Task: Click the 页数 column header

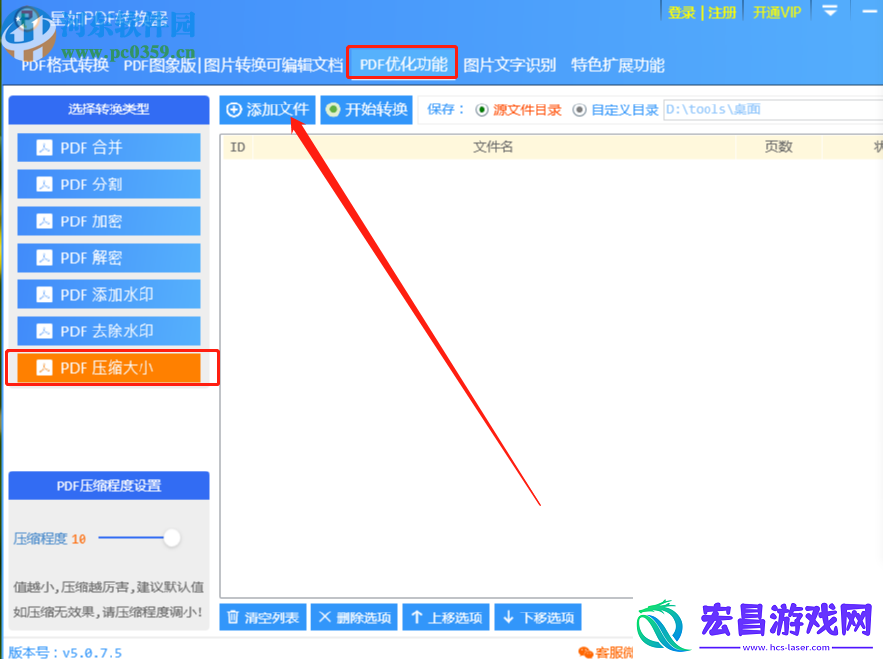Action: 779,147
